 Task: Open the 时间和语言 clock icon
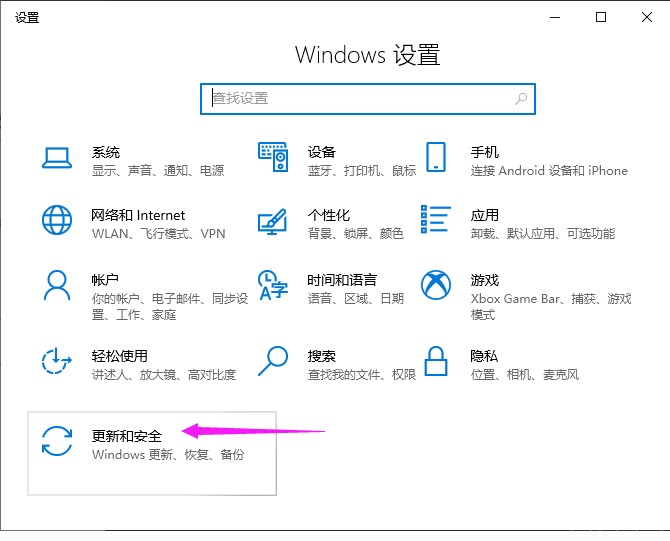(273, 285)
